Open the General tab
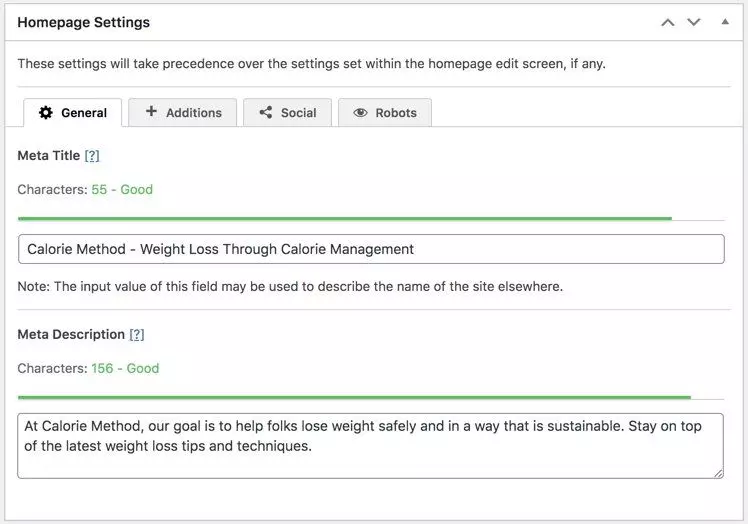This screenshot has width=748, height=524. click(73, 113)
